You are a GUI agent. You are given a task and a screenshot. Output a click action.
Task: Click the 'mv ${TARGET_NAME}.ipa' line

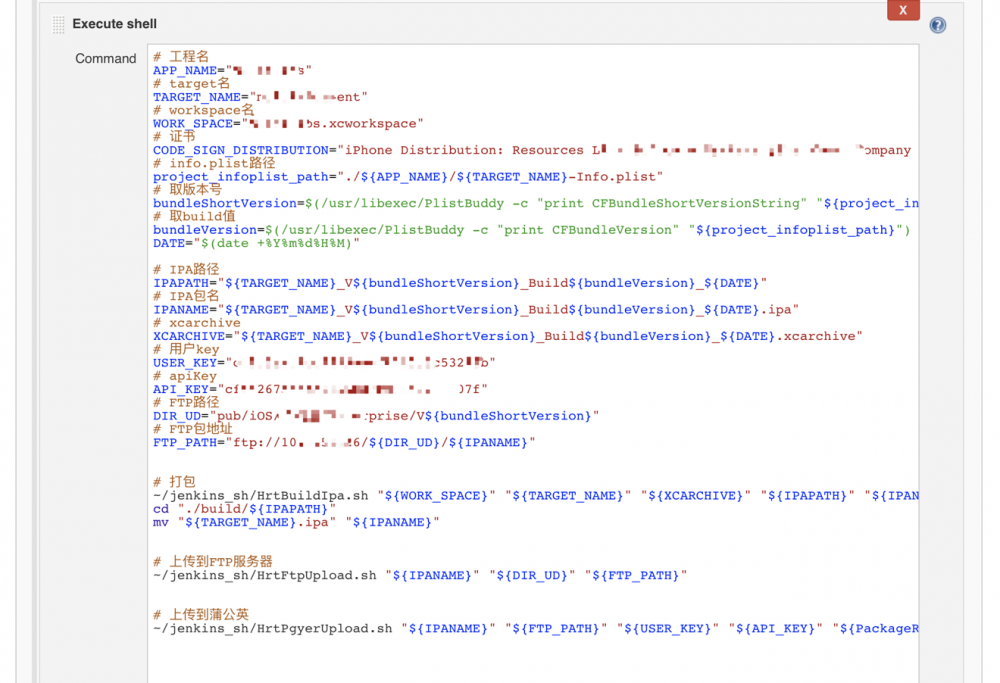point(296,523)
